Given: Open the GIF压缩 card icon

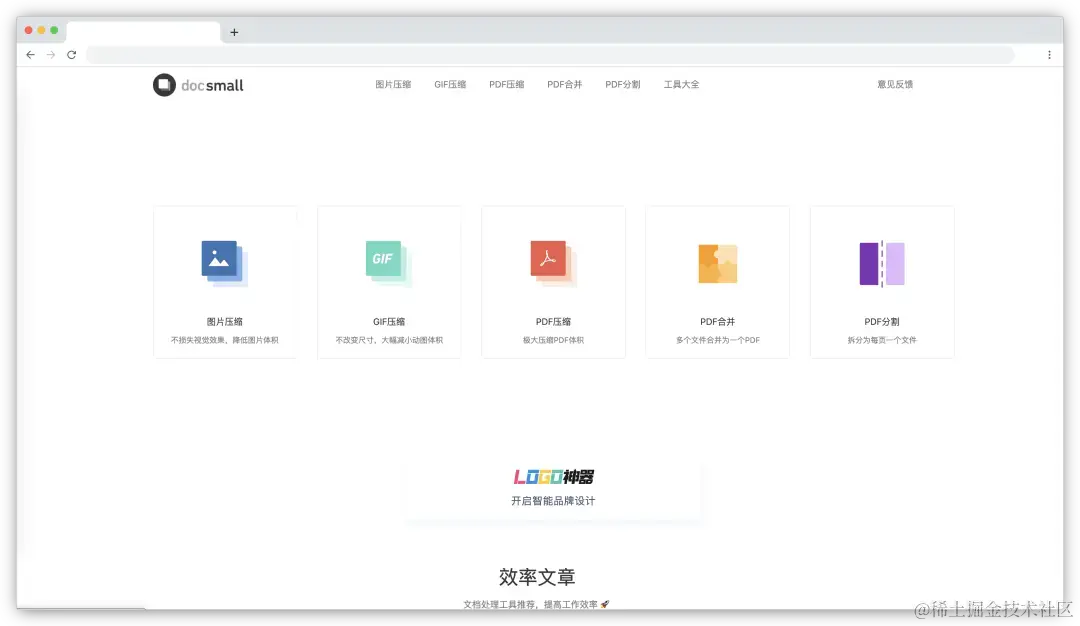Looking at the screenshot, I should [388, 263].
